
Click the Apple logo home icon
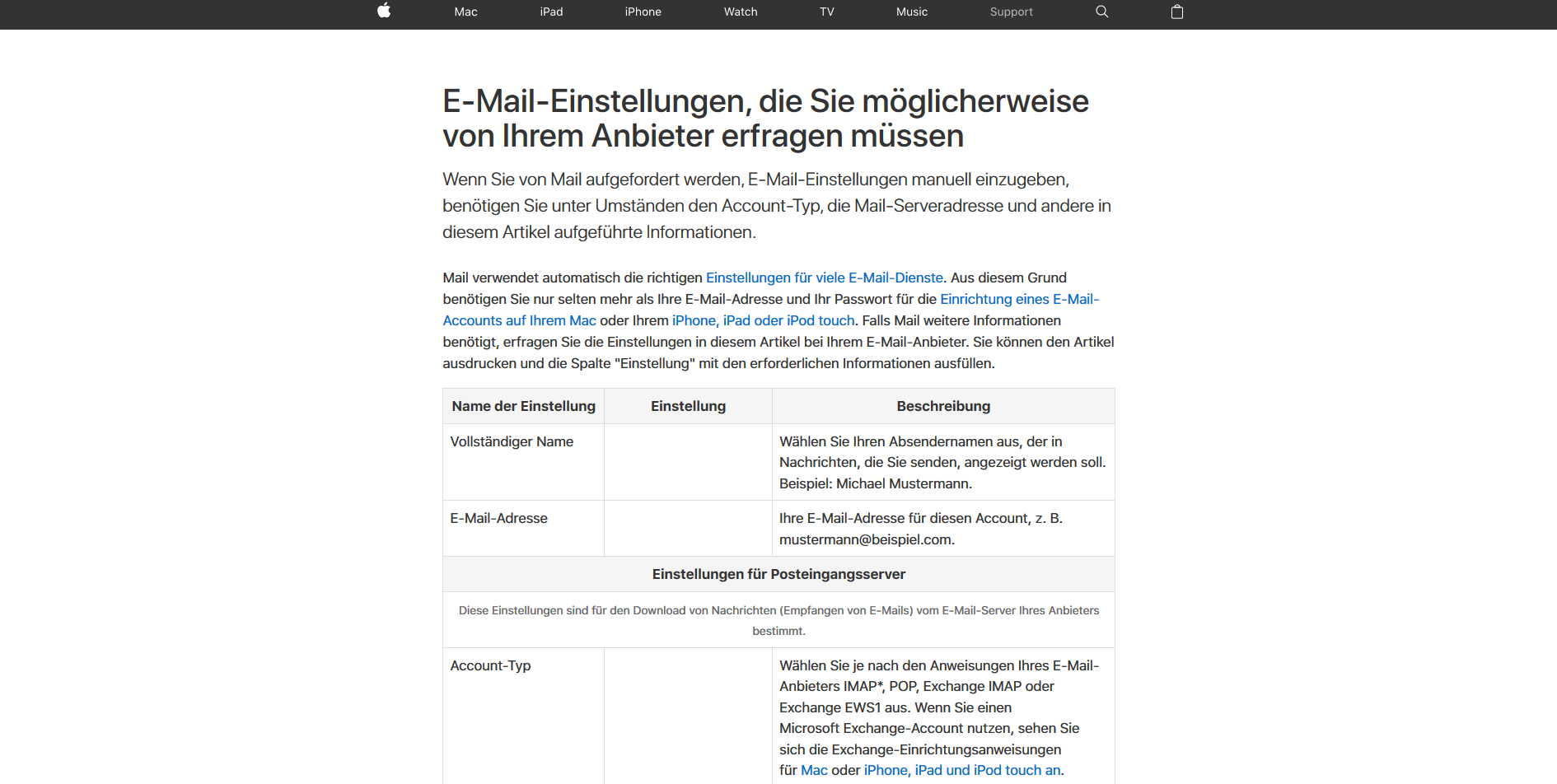click(384, 11)
